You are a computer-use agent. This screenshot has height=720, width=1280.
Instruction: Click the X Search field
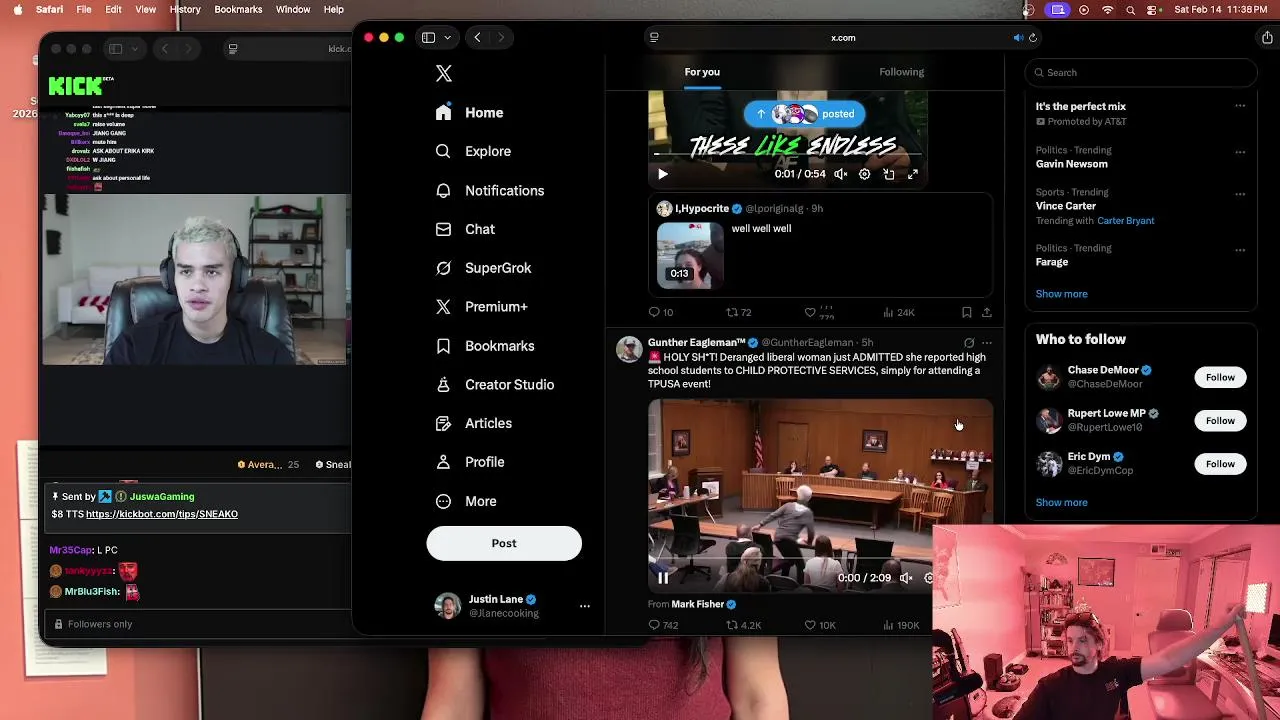[x=1141, y=72]
